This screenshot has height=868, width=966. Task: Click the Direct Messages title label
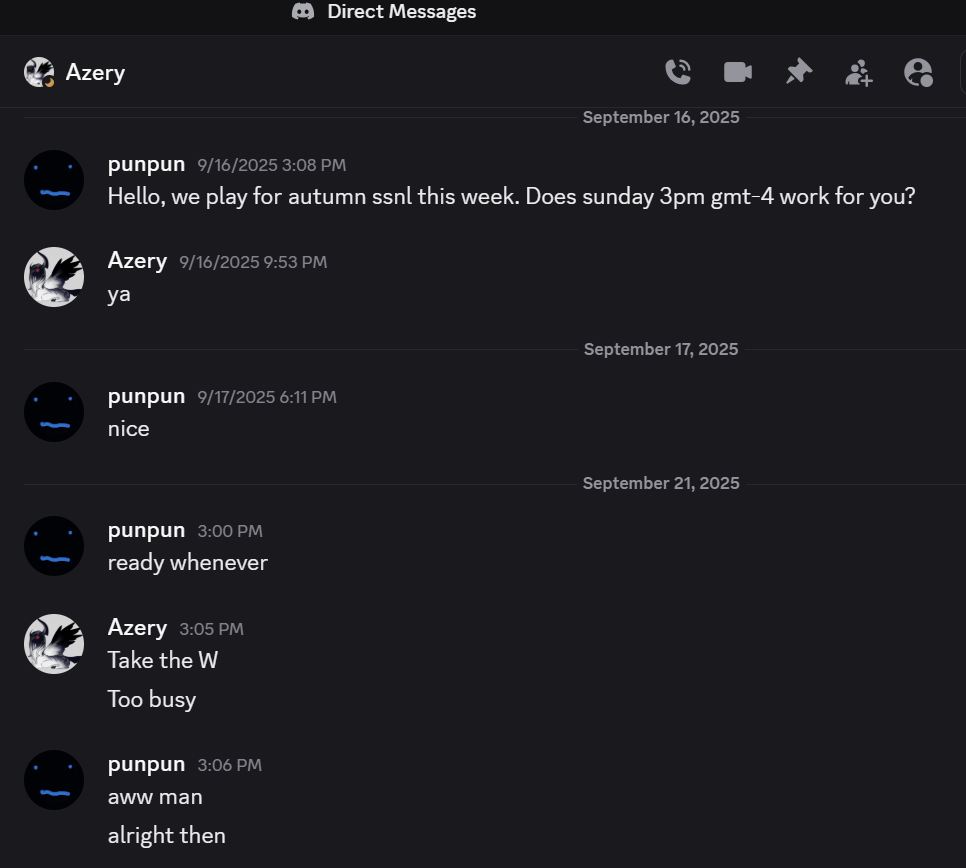pyautogui.click(x=402, y=12)
